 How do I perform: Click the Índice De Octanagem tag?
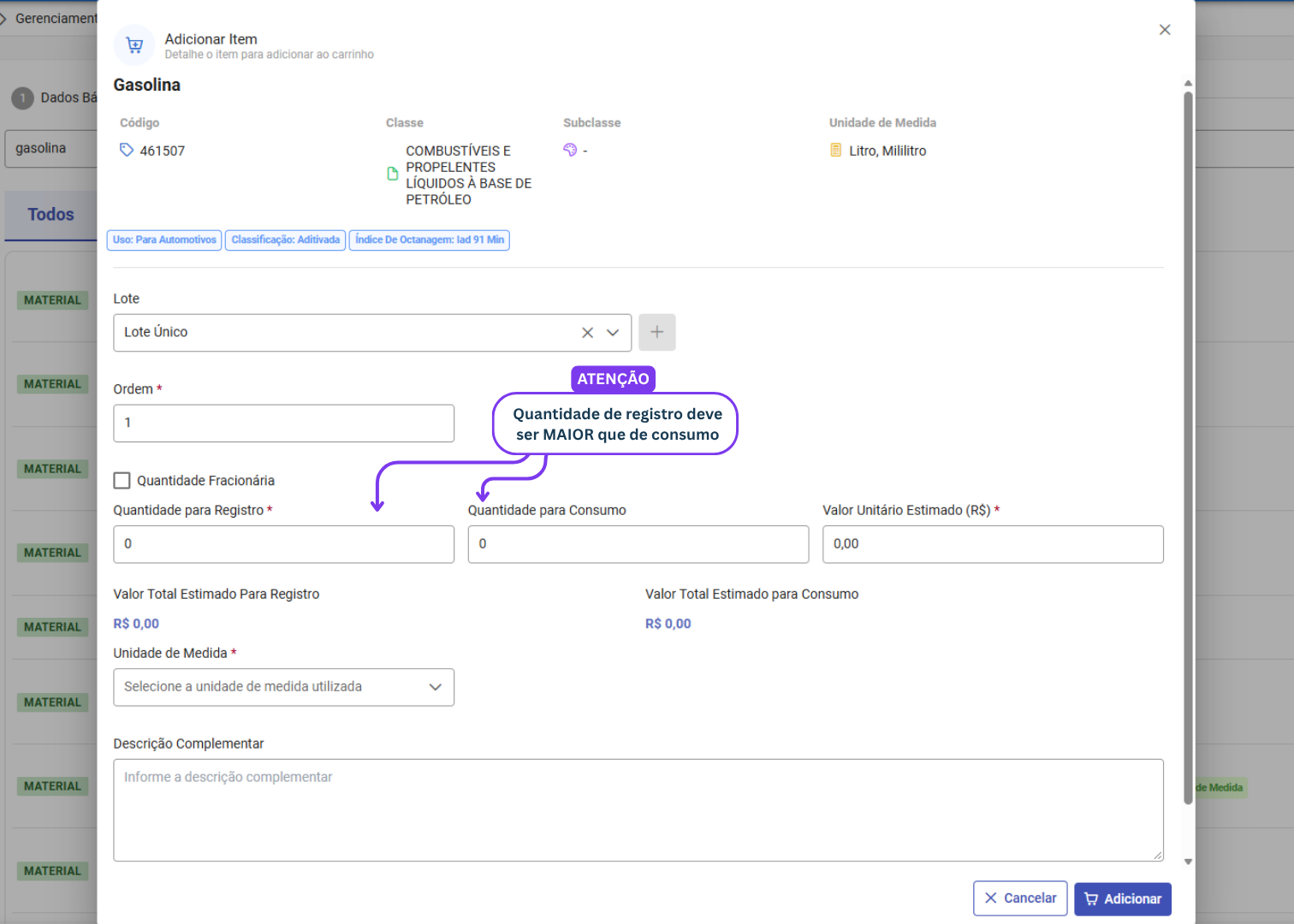[x=430, y=240]
